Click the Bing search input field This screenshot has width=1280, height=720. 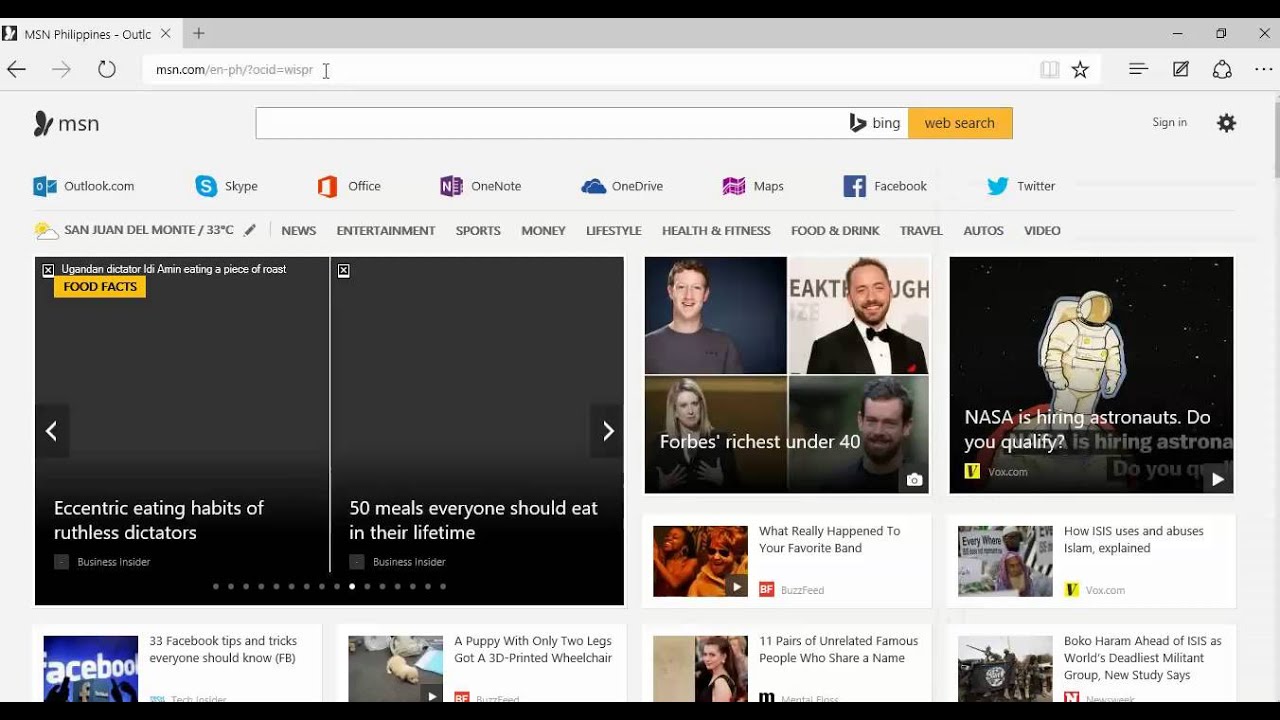550,123
